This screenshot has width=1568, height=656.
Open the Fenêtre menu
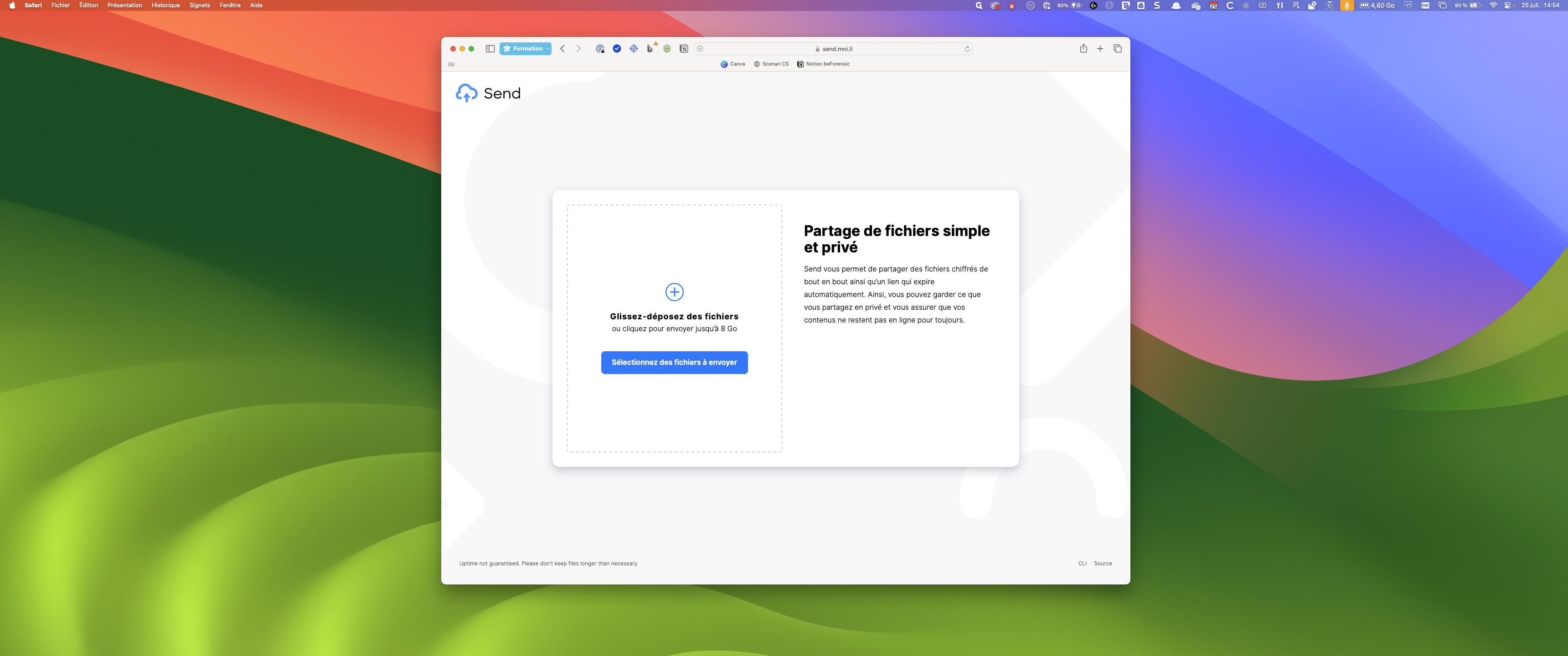230,5
